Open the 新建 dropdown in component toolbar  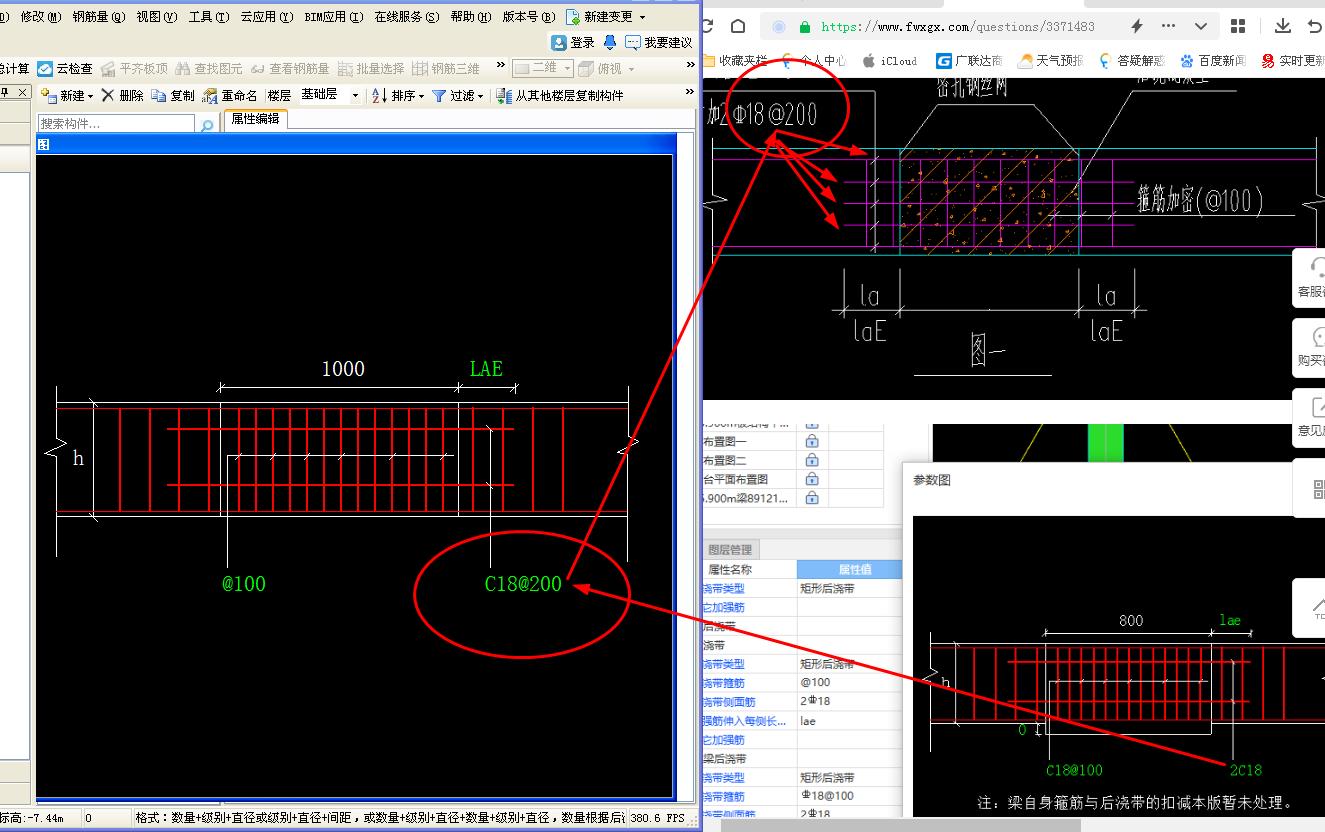click(x=90, y=96)
